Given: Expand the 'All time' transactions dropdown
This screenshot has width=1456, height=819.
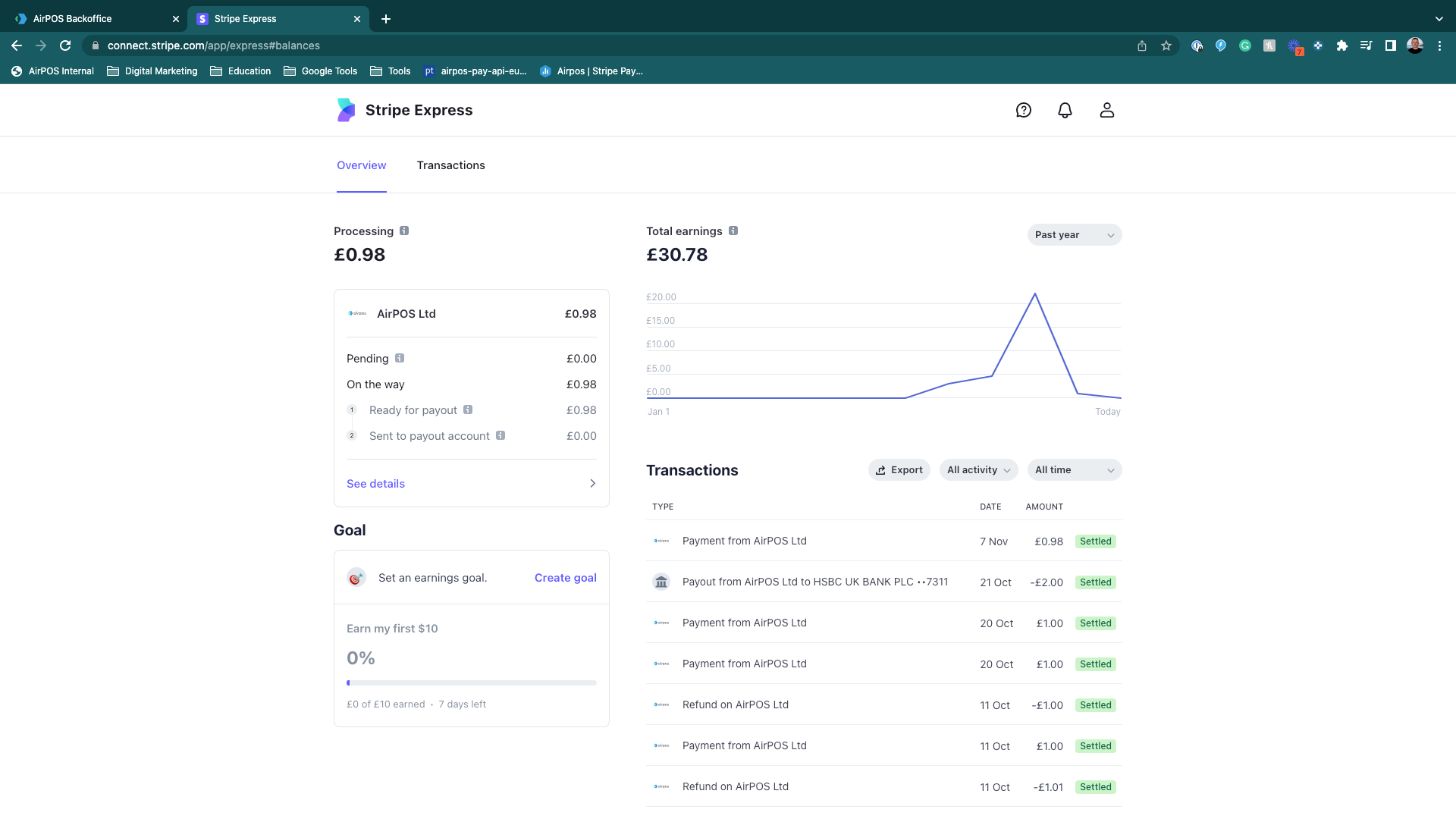Looking at the screenshot, I should click(x=1073, y=470).
